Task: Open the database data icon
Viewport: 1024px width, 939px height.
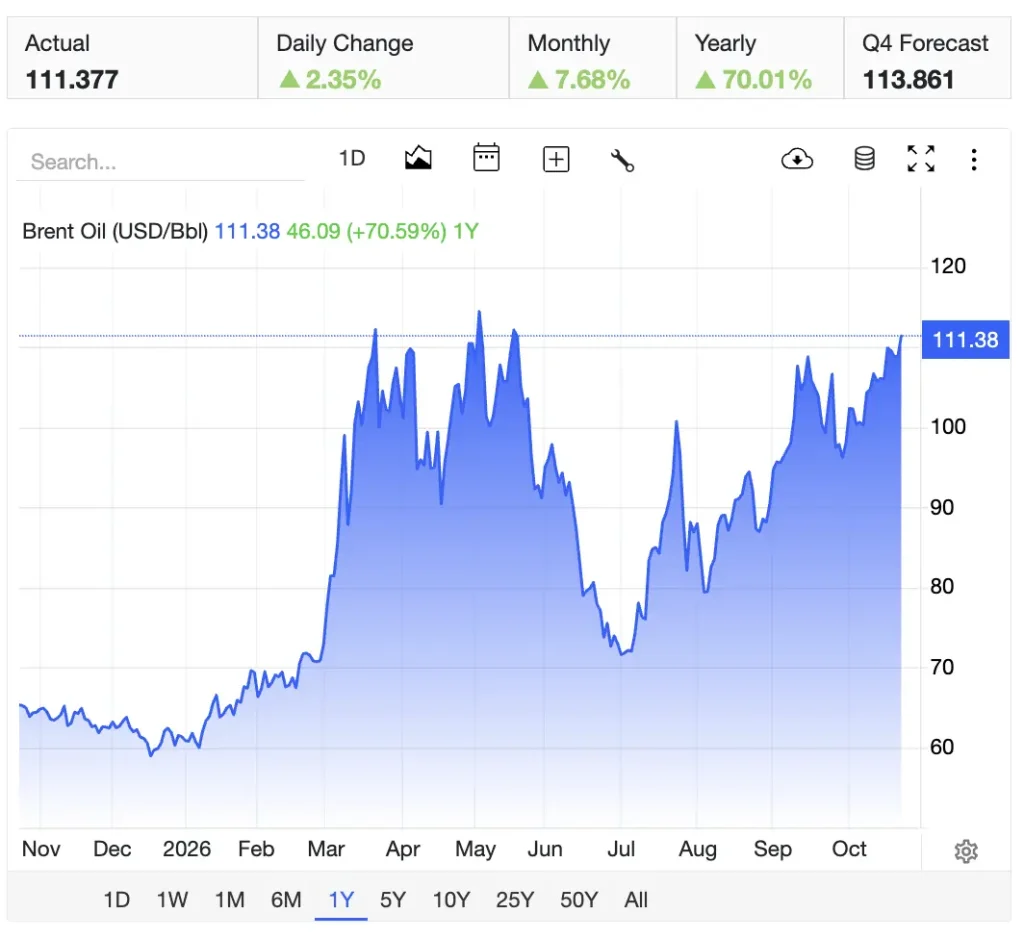Action: pyautogui.click(x=864, y=159)
